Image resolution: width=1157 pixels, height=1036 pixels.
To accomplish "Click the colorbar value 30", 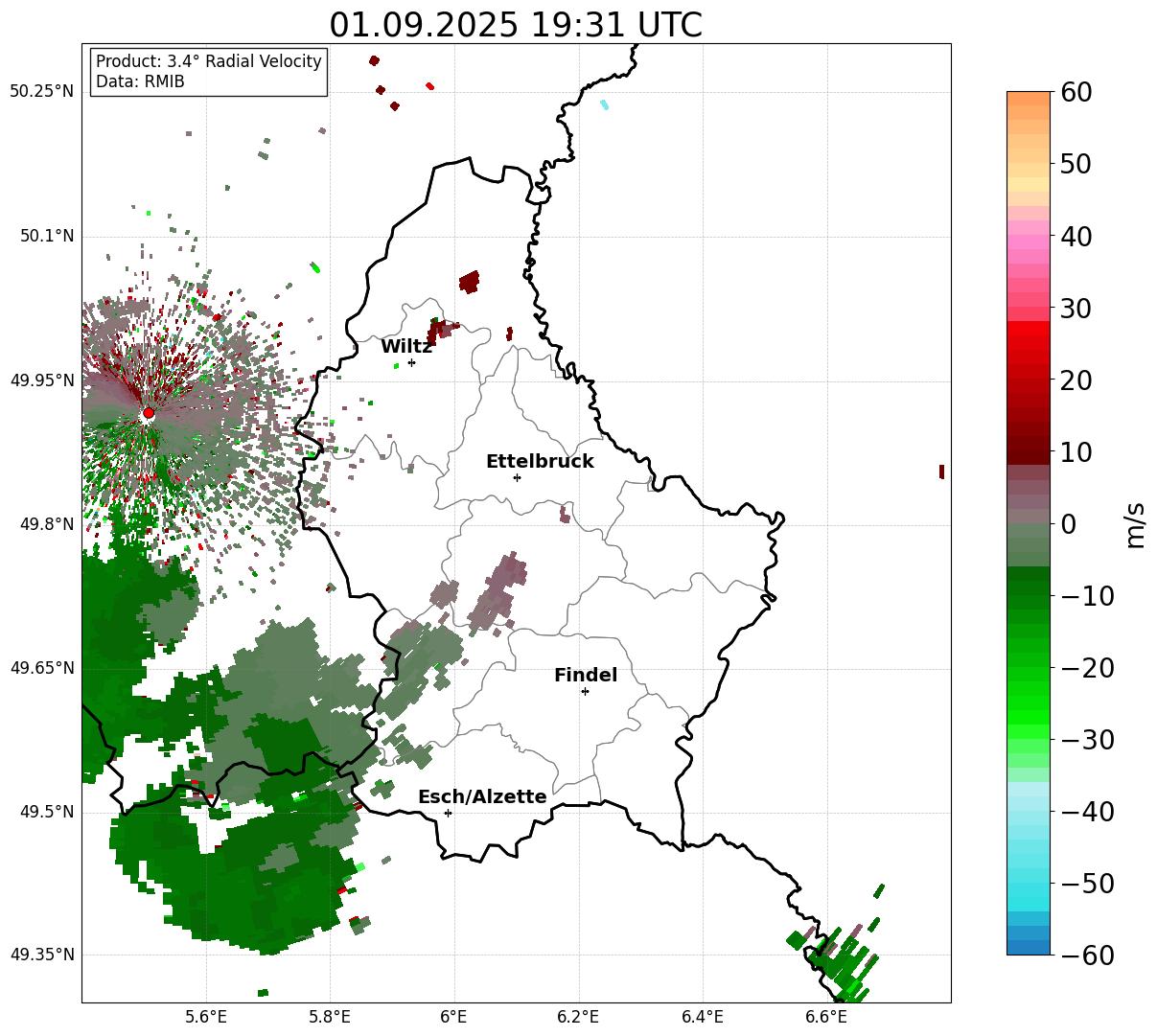I will (1076, 309).
